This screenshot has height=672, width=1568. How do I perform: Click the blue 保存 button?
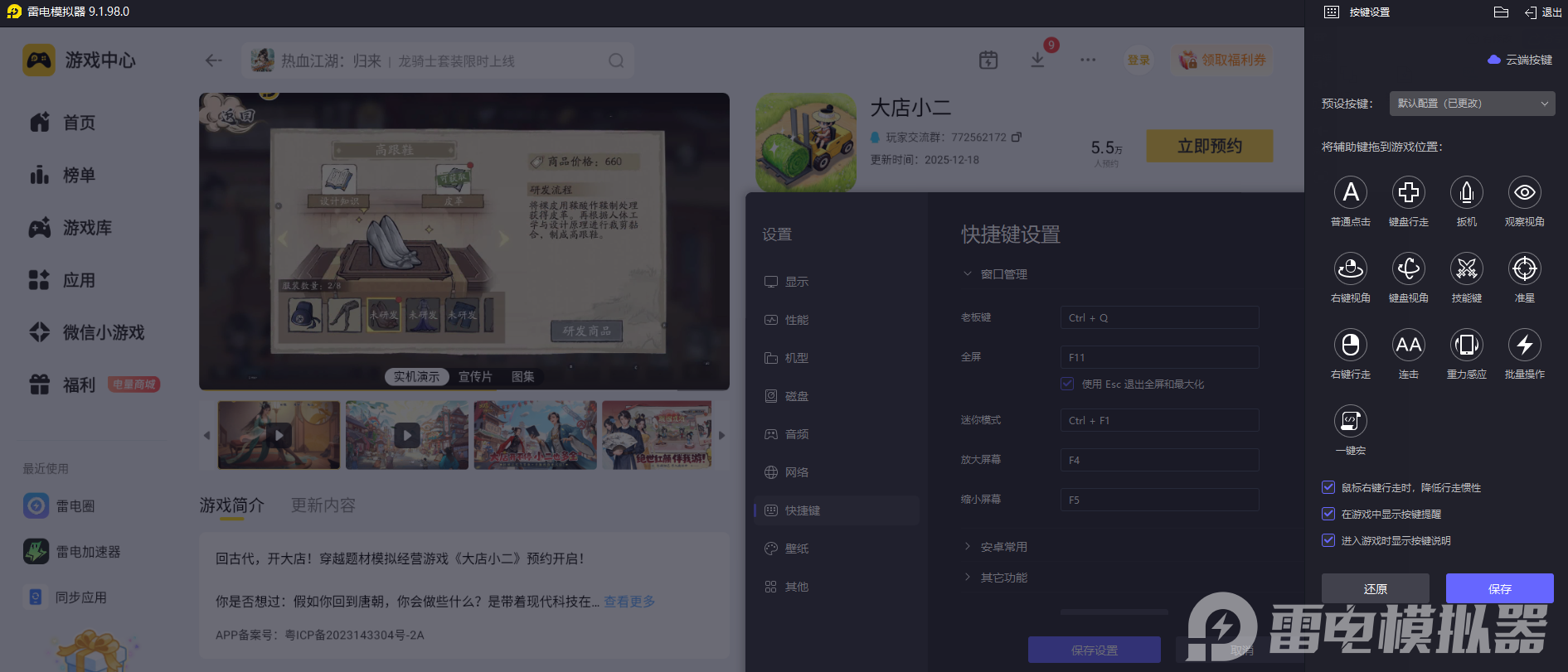tap(1499, 588)
